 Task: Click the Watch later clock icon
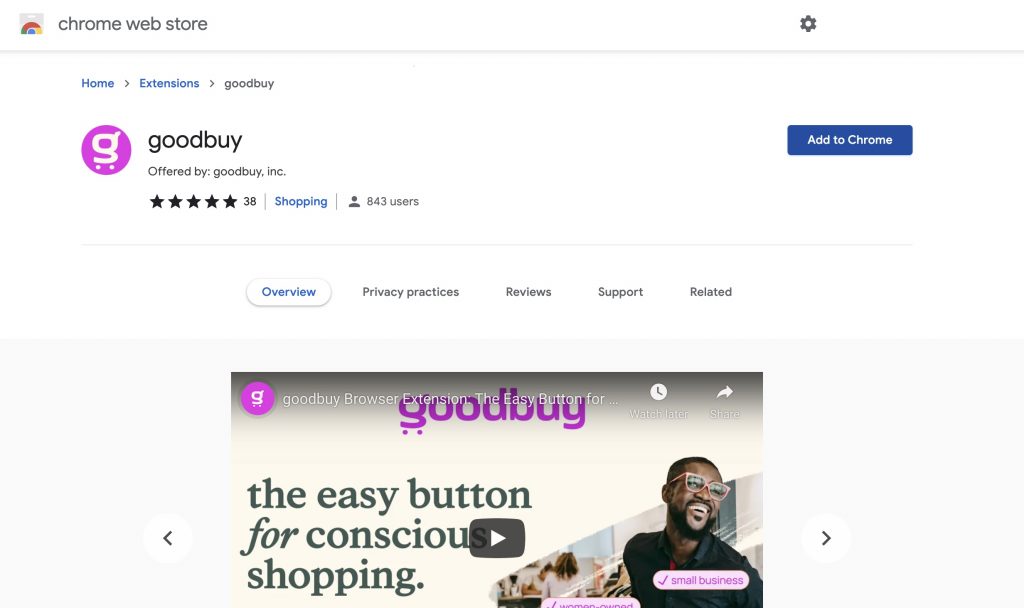click(658, 392)
